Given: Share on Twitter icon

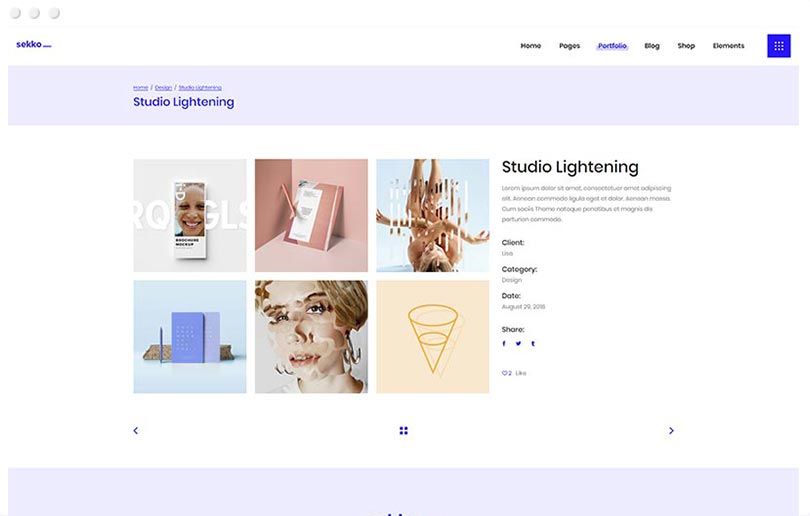Looking at the screenshot, I should 518,343.
